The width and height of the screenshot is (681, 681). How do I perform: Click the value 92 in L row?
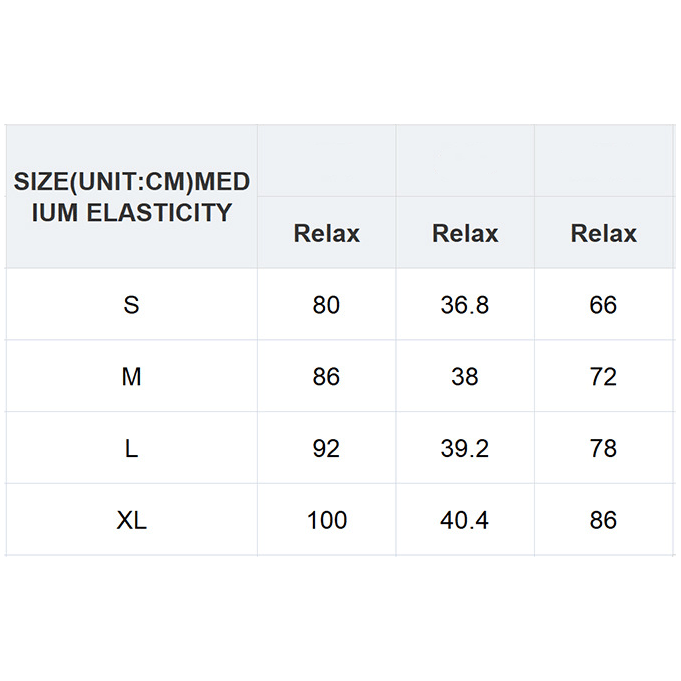[326, 449]
